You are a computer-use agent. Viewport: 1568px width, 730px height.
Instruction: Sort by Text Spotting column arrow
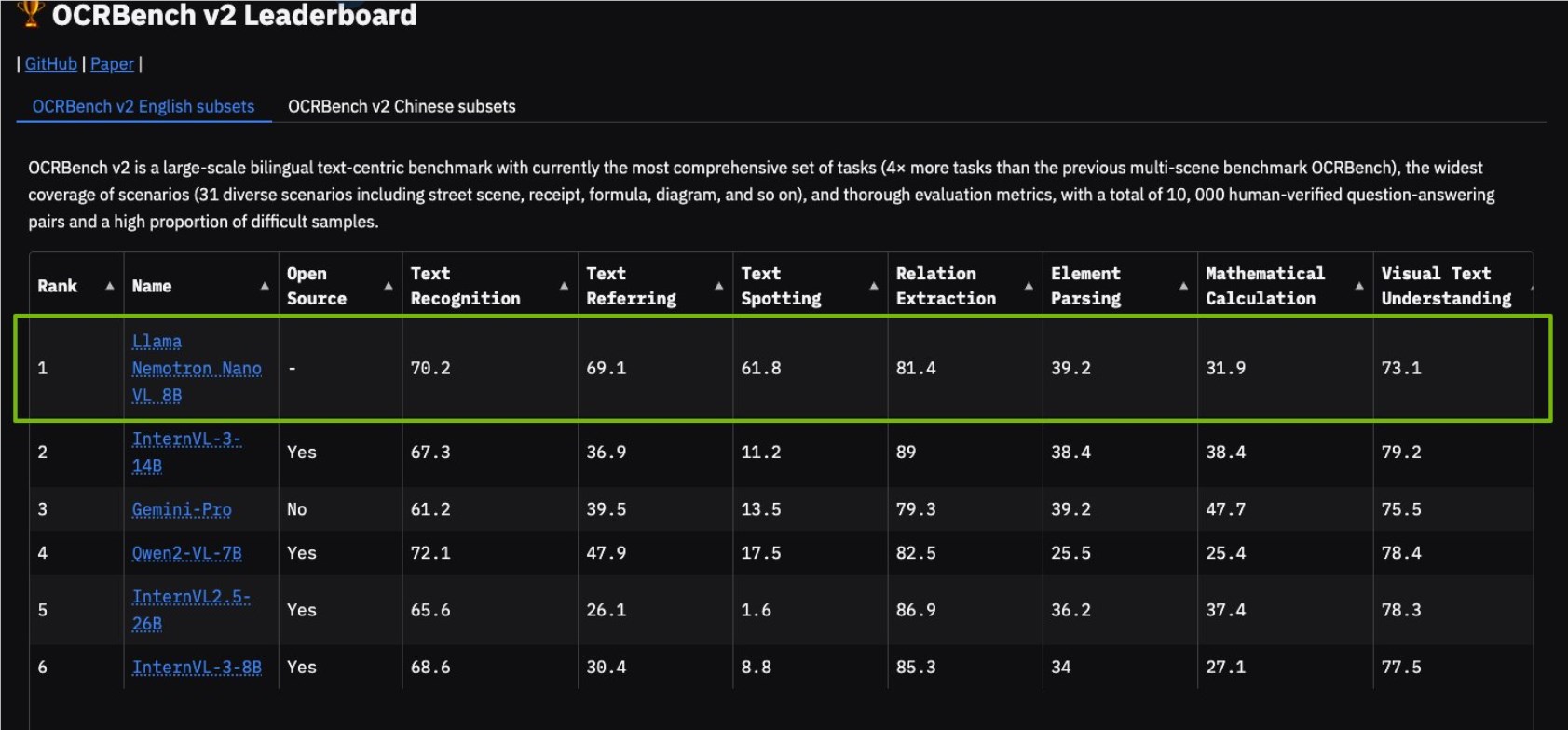point(874,286)
